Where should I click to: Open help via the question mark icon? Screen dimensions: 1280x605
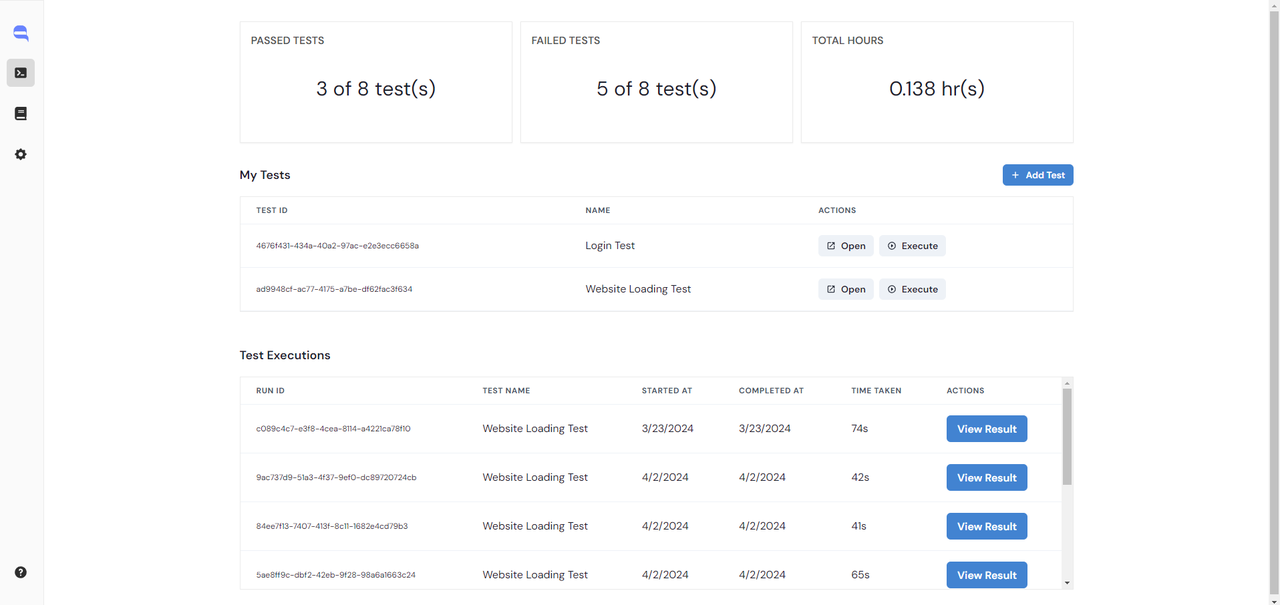click(21, 573)
